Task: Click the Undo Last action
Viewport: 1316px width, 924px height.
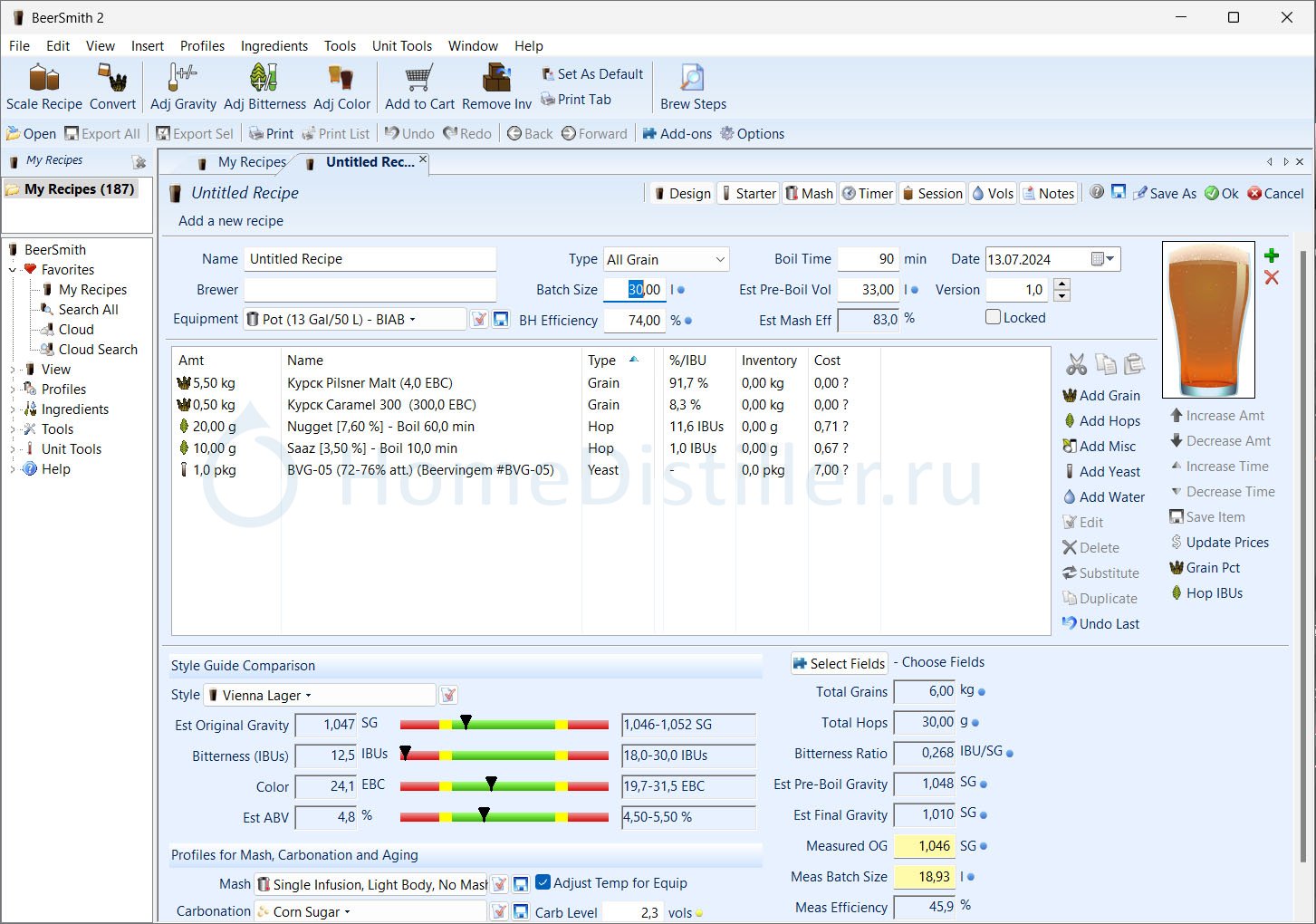Action: pyautogui.click(x=1100, y=624)
